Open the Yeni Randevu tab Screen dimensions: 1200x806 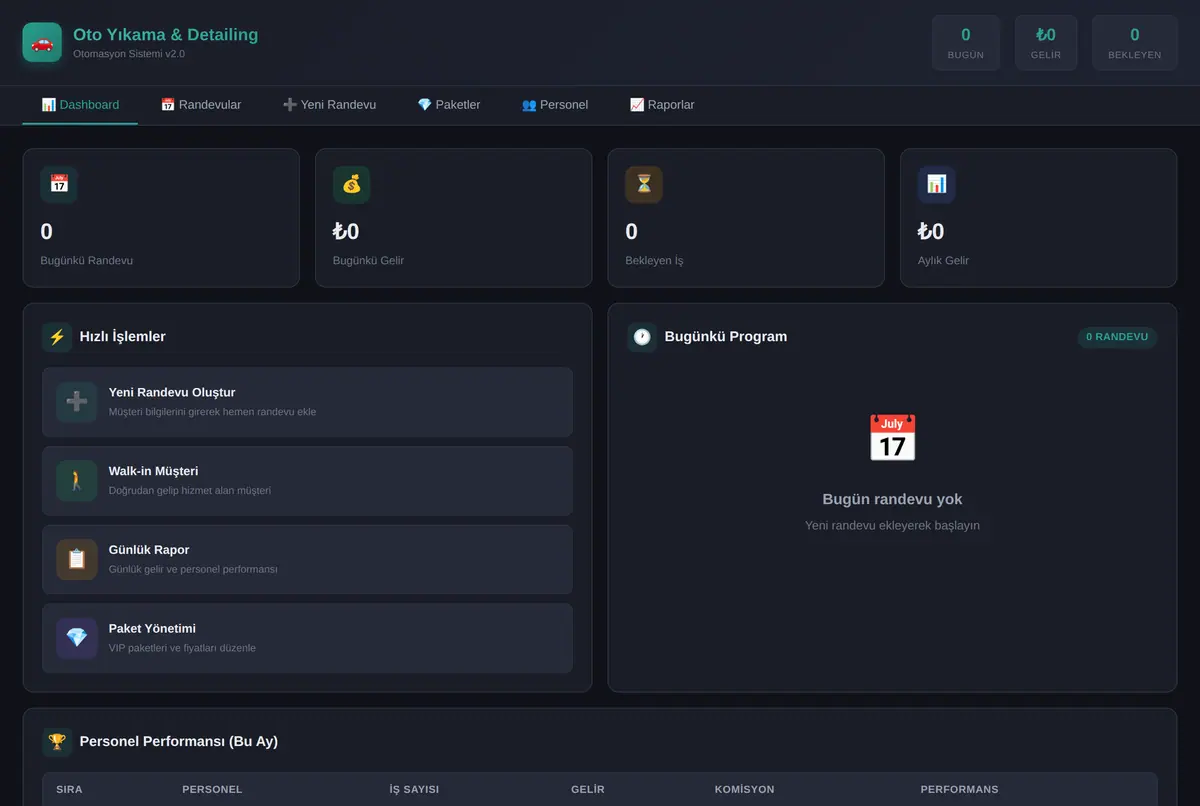pyautogui.click(x=330, y=105)
